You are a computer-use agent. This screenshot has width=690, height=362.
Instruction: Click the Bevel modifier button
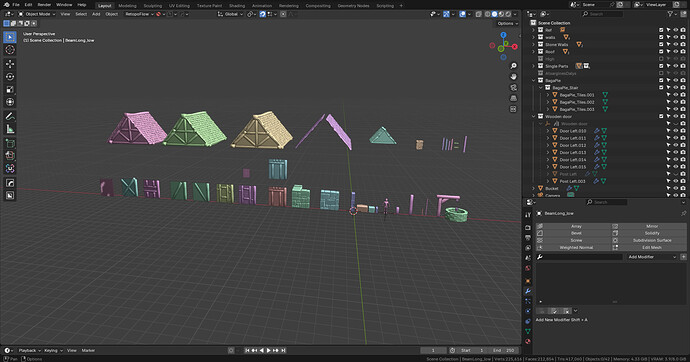pos(573,233)
